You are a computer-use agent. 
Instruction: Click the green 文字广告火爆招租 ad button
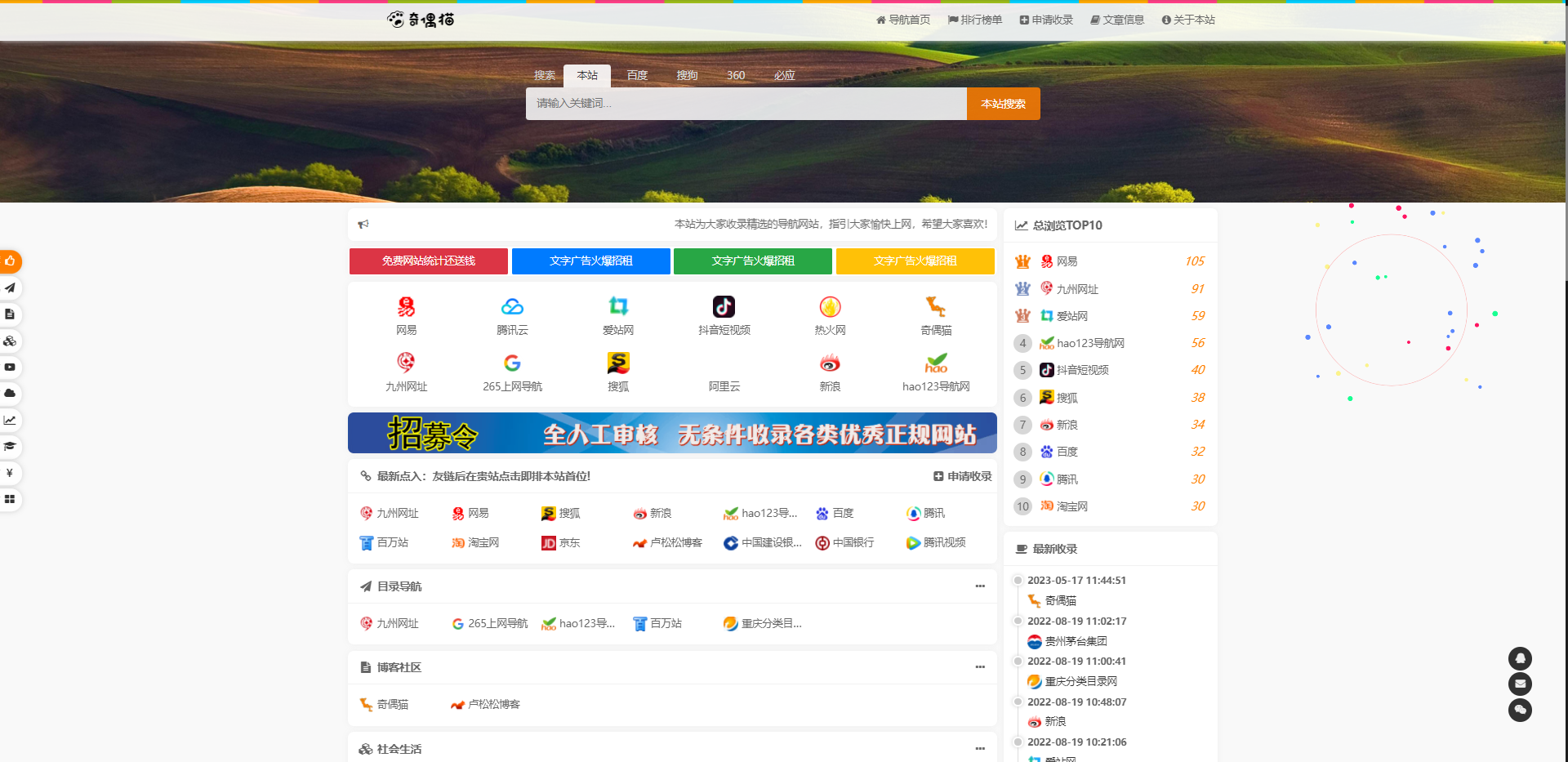pyautogui.click(x=753, y=261)
